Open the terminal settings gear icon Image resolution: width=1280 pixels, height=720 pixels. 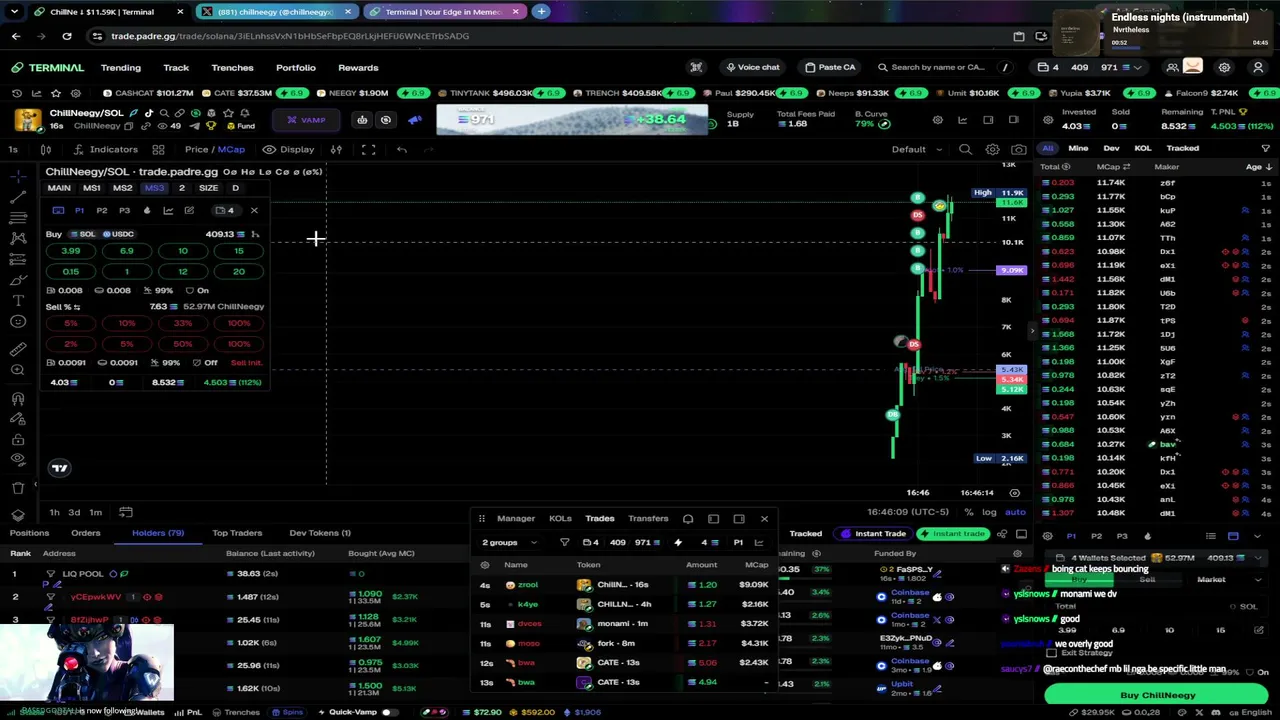[1224, 67]
